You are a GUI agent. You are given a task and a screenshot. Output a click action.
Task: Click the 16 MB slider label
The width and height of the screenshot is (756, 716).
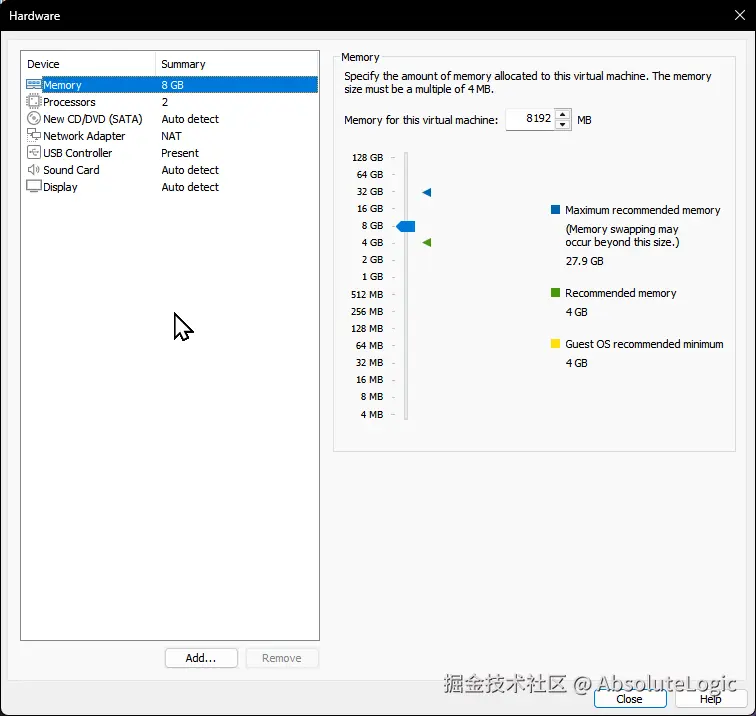click(369, 379)
